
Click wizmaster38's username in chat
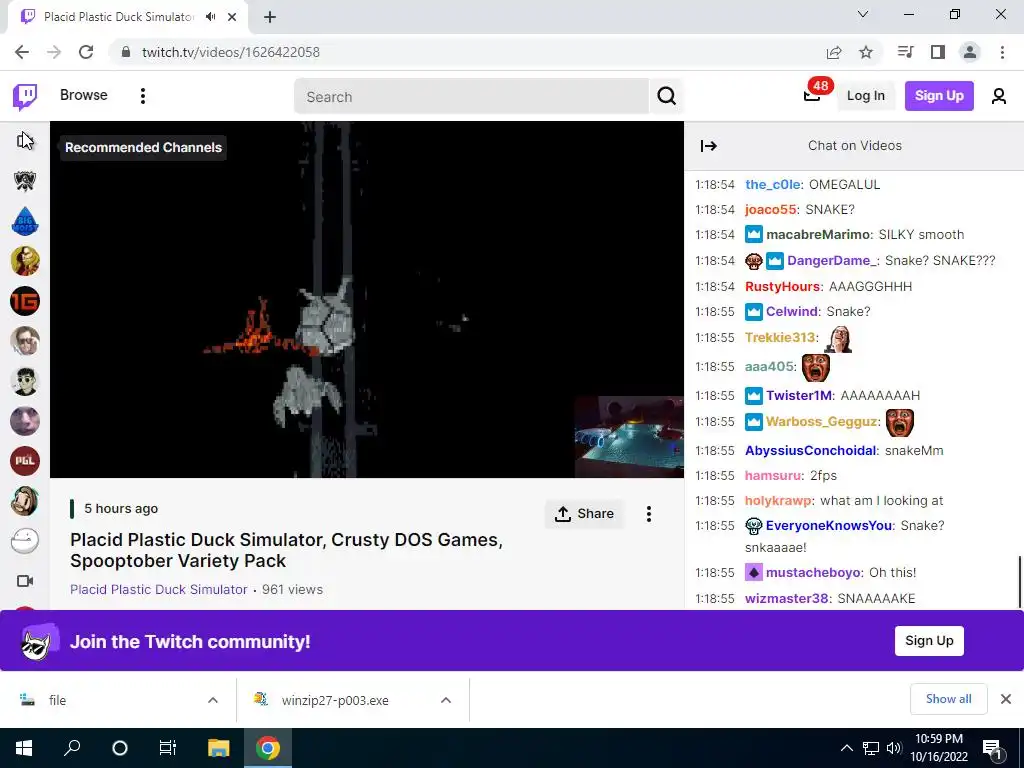pos(786,598)
